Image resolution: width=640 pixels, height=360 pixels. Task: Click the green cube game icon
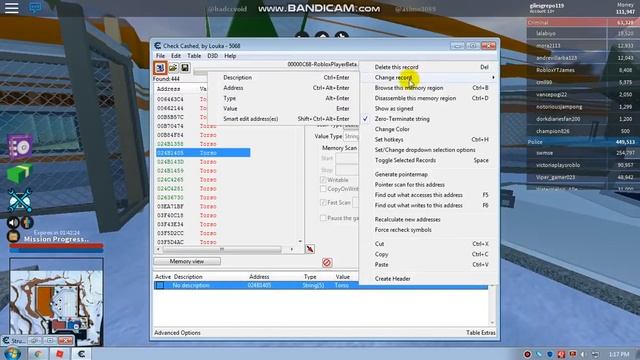19,173
